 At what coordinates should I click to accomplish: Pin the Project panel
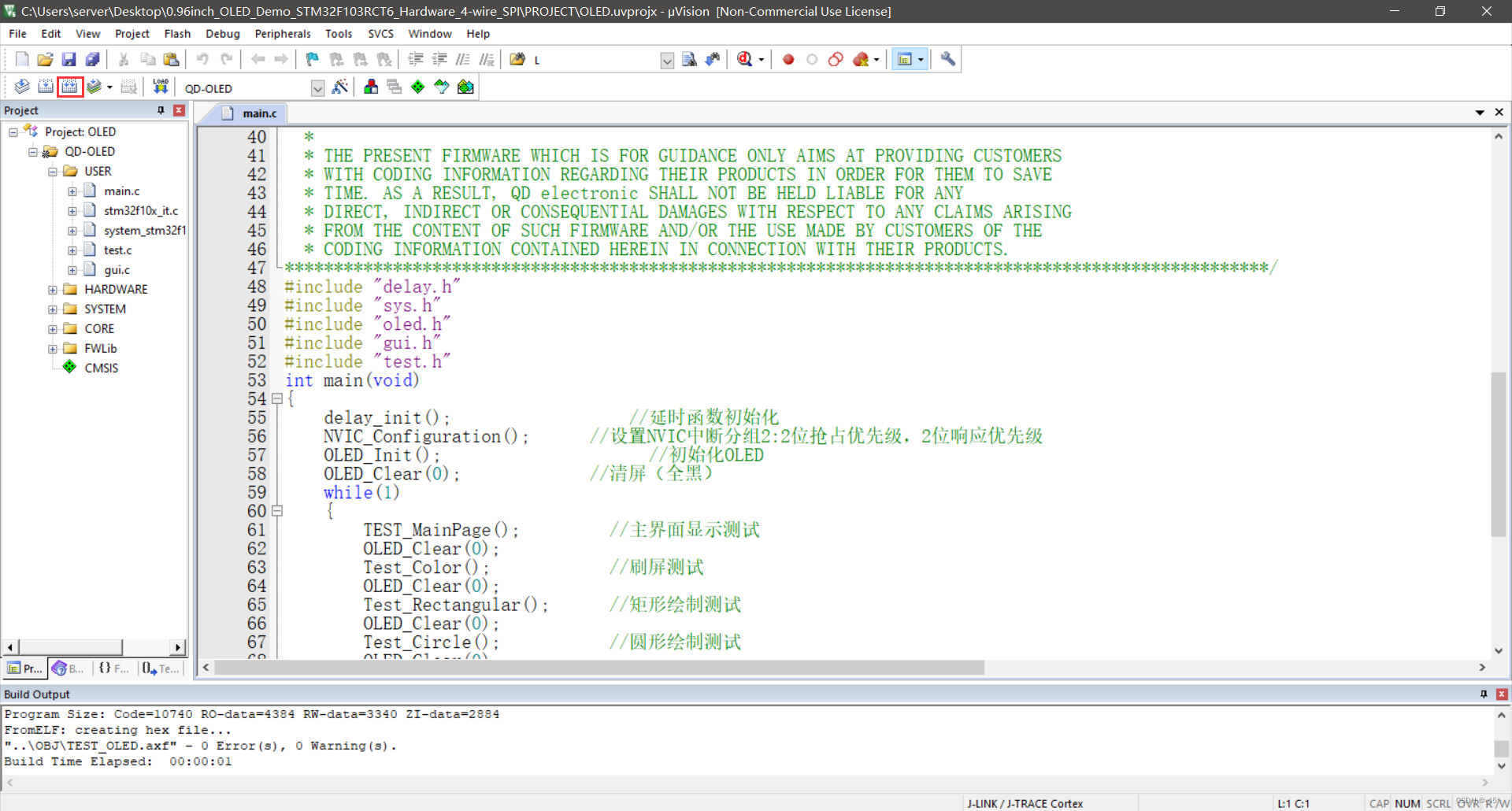click(x=161, y=110)
